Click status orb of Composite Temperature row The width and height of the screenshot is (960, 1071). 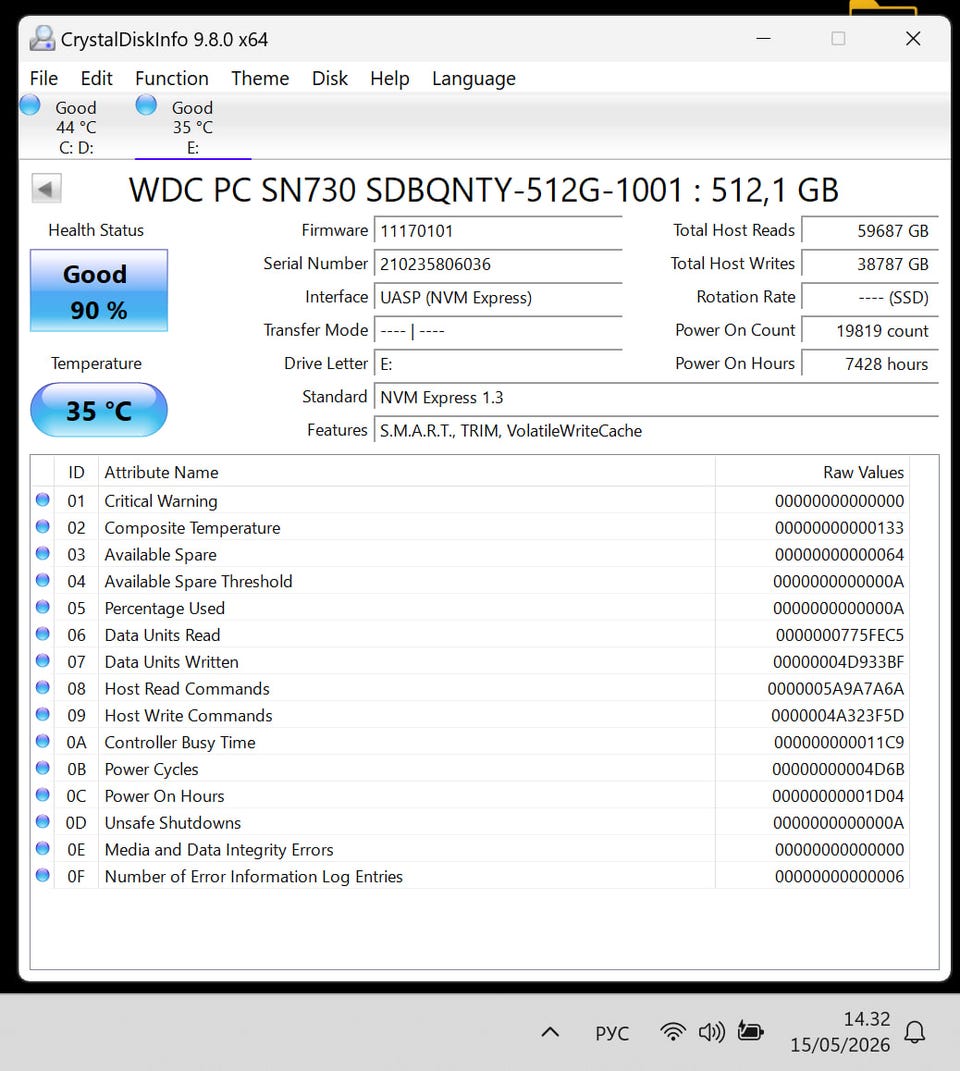coord(42,527)
